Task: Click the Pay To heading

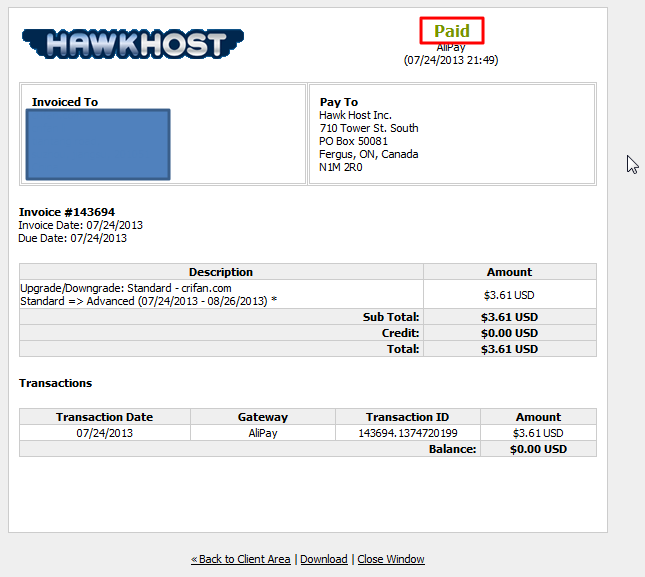Action: [x=339, y=102]
